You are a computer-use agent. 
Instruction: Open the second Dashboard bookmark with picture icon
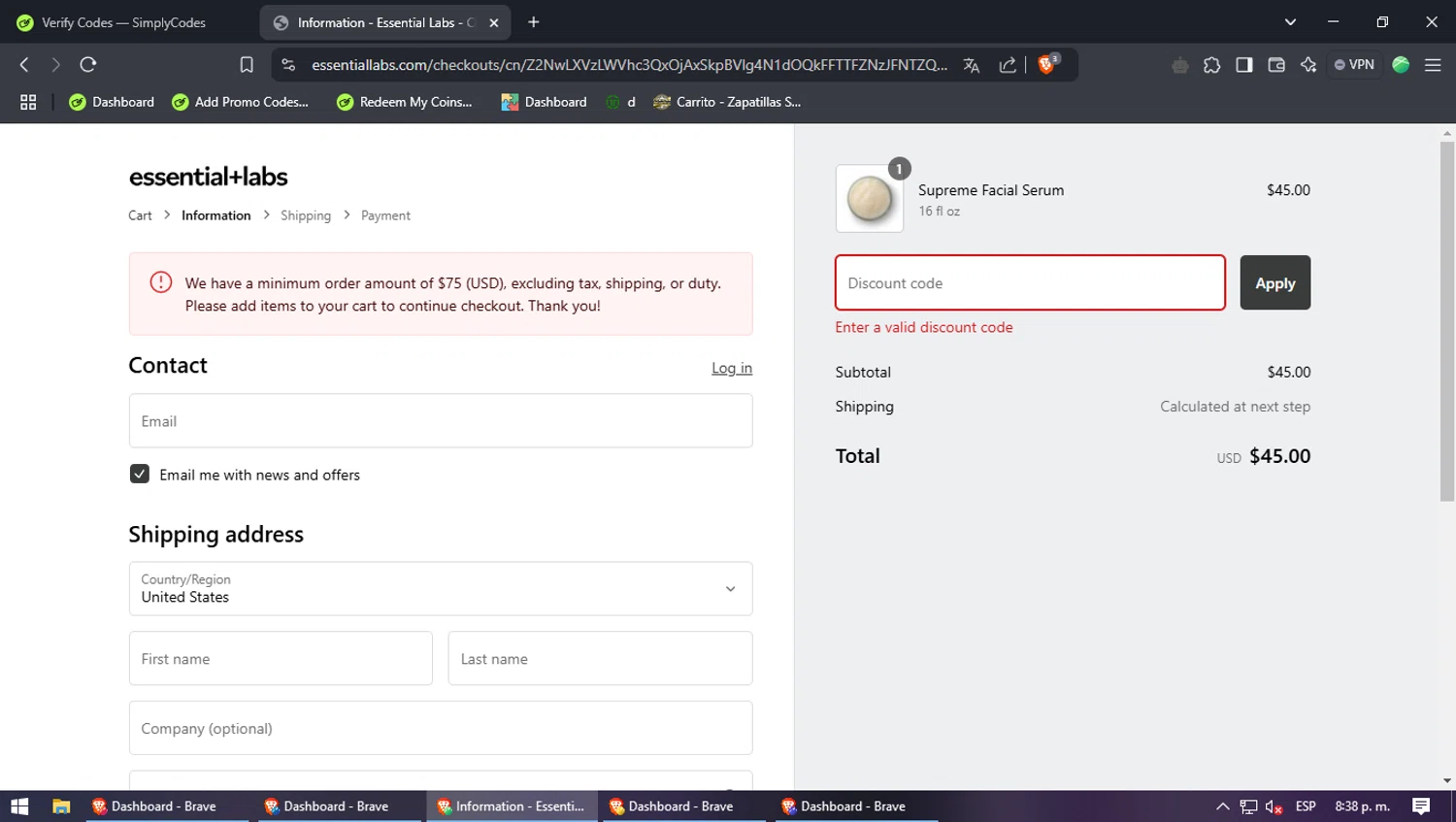pyautogui.click(x=544, y=102)
